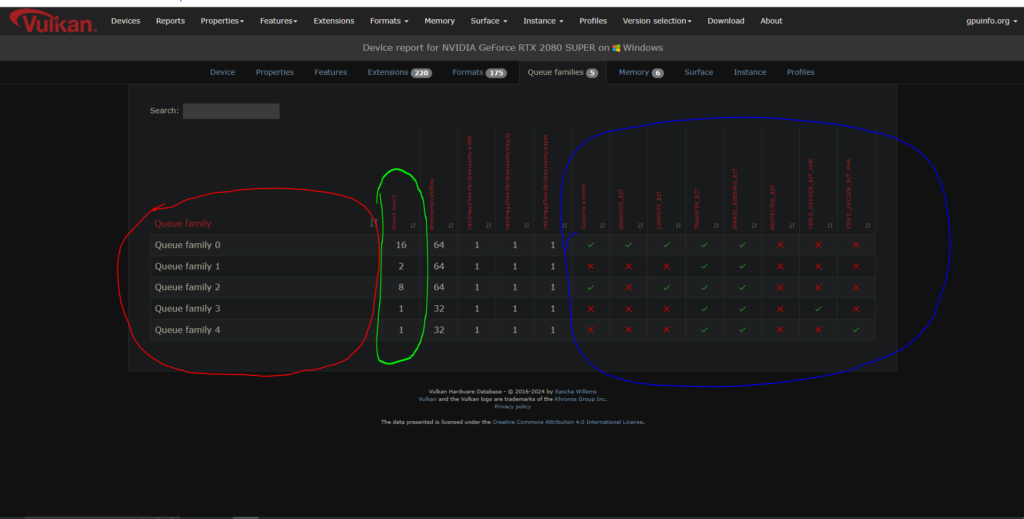Select the Queue family 0 row label
Screen dimensions: 1024x519
tap(187, 245)
